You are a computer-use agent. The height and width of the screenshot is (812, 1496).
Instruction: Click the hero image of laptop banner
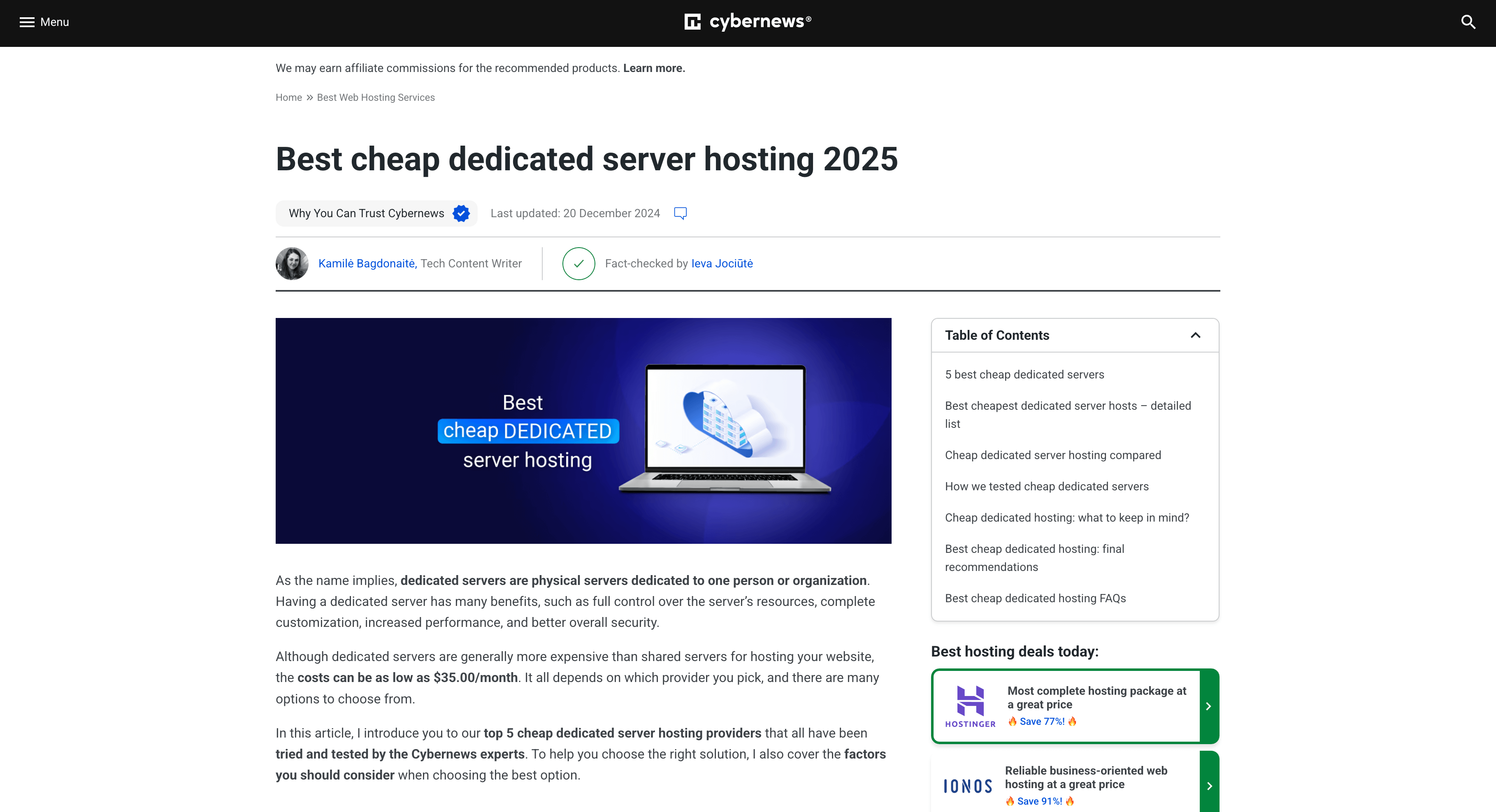click(x=583, y=431)
